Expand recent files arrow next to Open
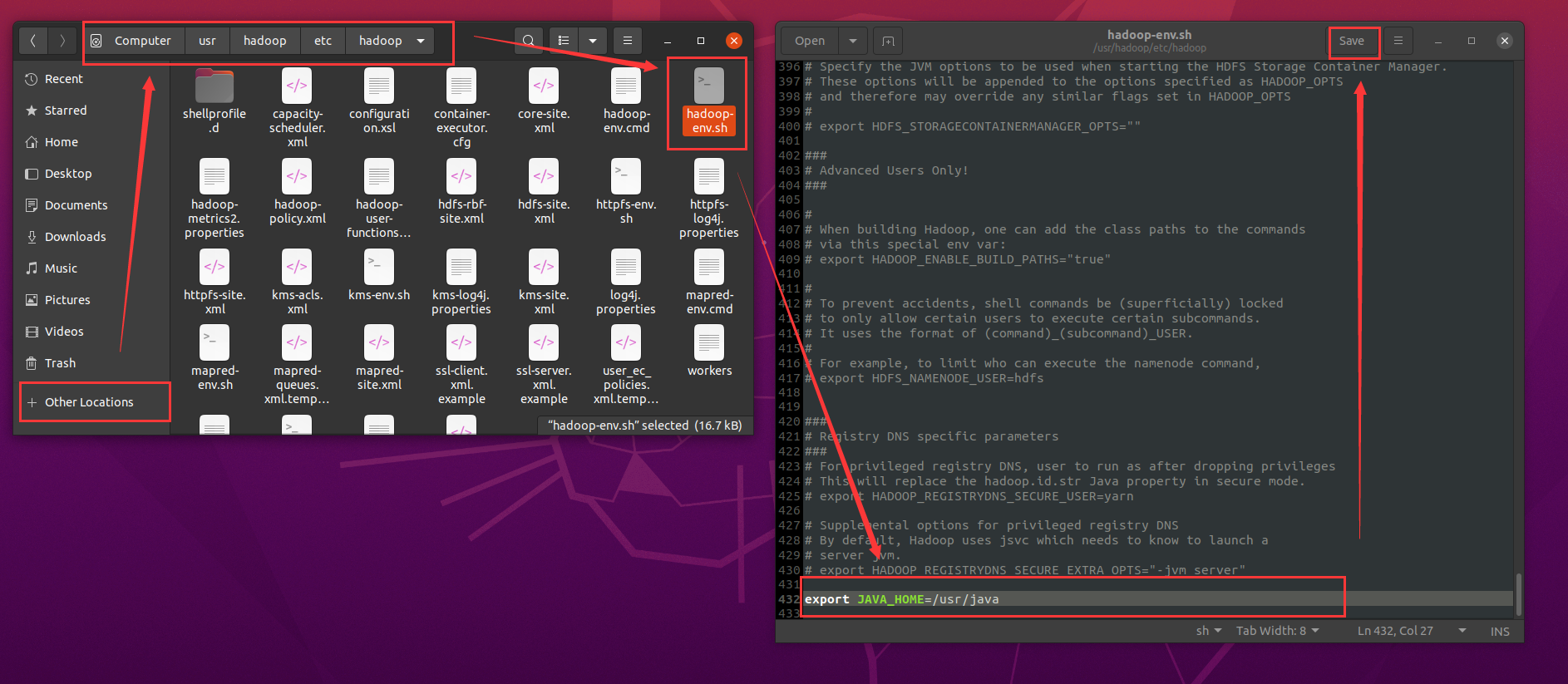This screenshot has height=684, width=1568. pyautogui.click(x=852, y=41)
